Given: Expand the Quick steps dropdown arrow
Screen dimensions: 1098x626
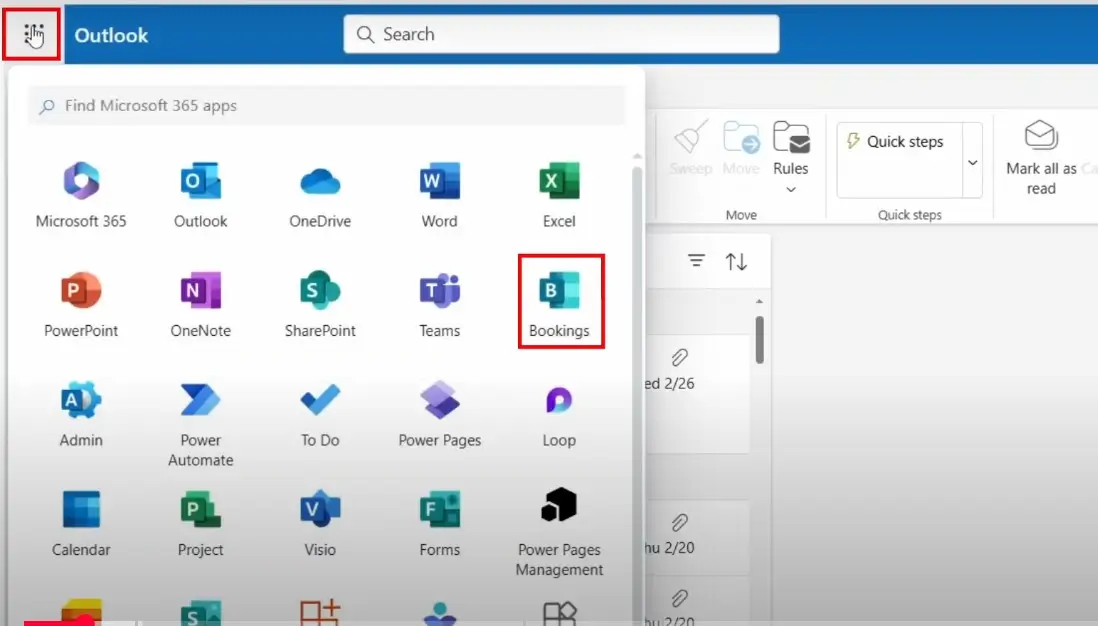Looking at the screenshot, I should coord(972,162).
